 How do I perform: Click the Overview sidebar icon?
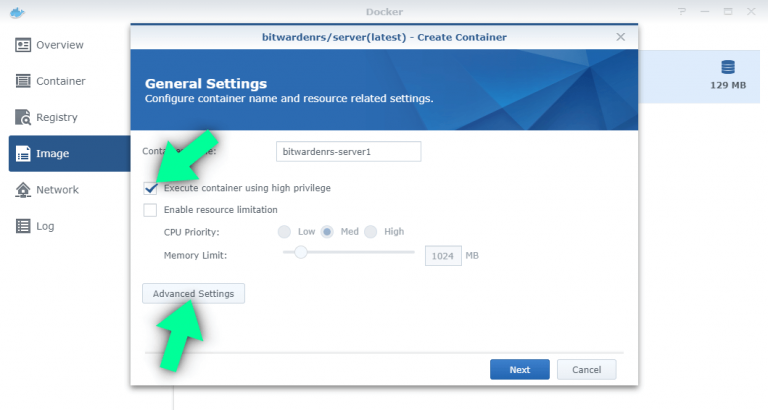coord(23,45)
